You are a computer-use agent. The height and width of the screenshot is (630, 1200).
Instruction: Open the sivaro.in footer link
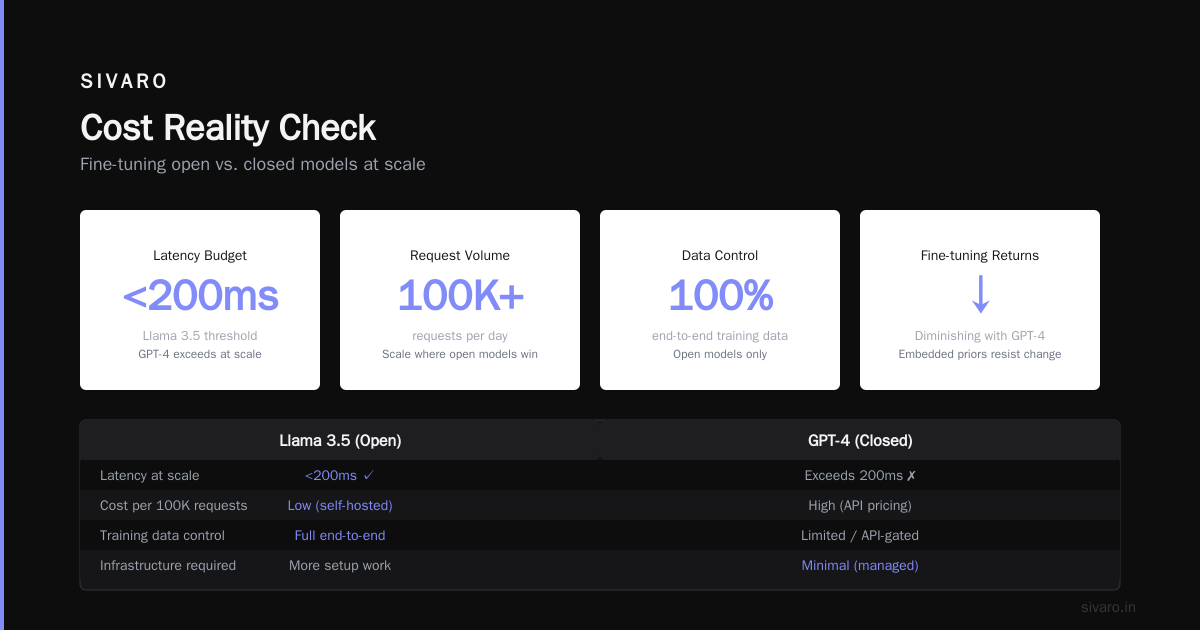point(1109,607)
